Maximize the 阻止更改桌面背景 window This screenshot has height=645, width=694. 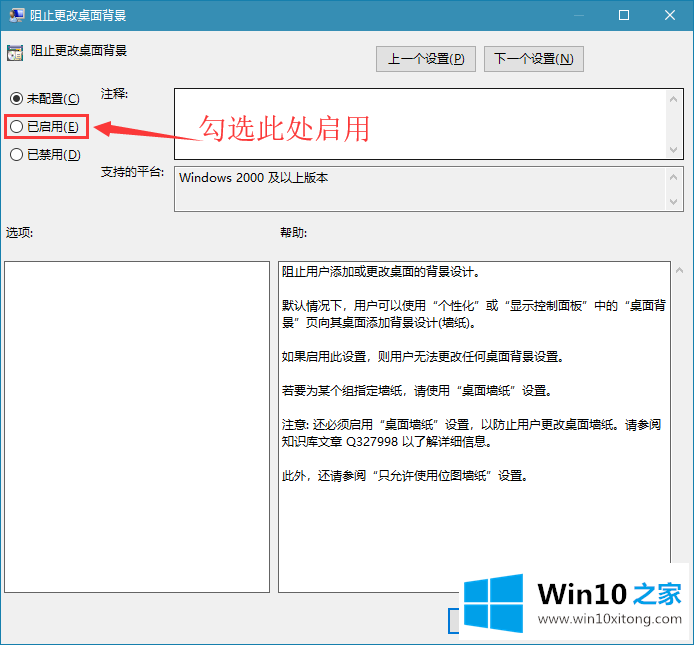[624, 15]
